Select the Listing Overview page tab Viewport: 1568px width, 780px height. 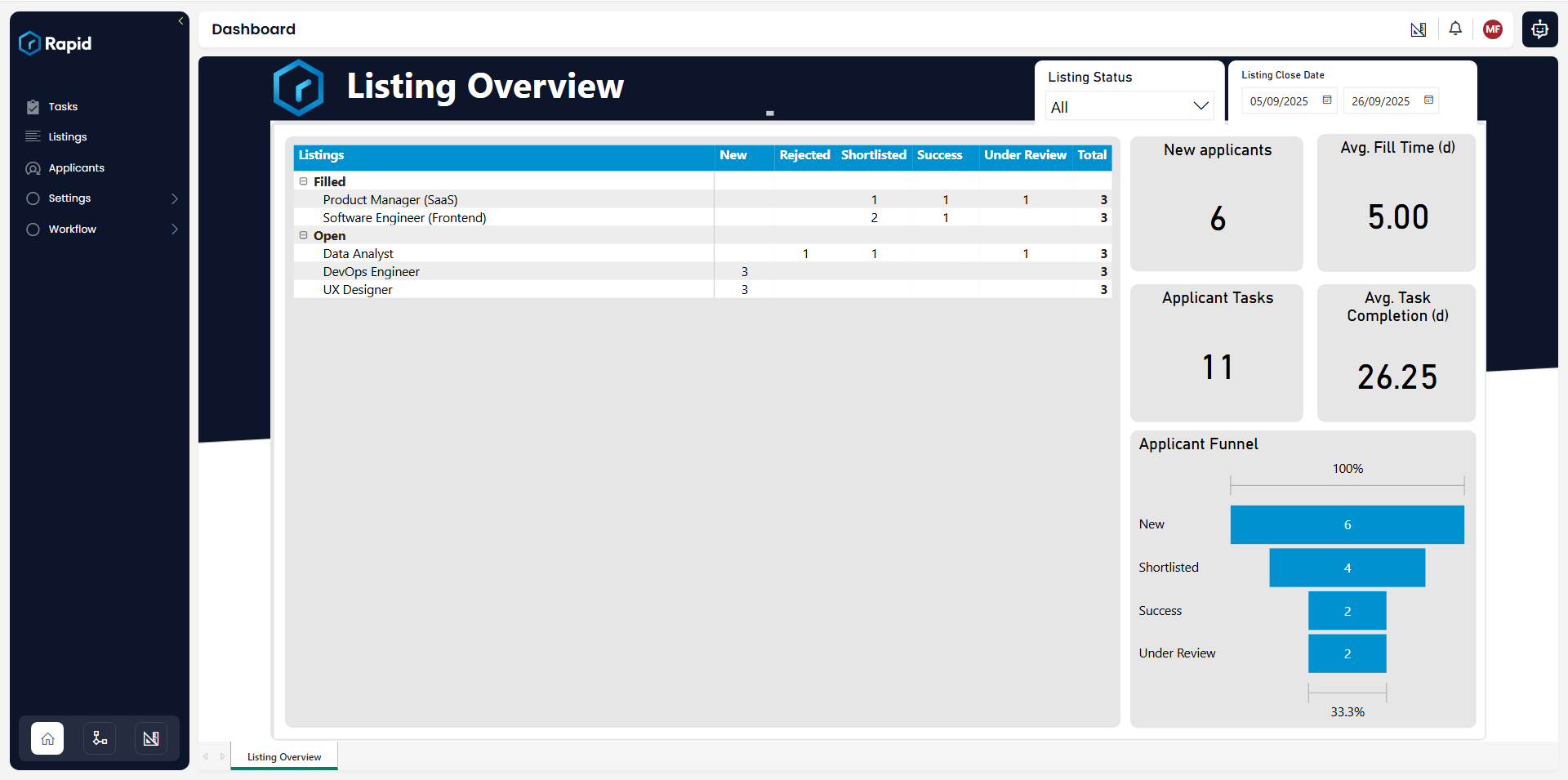tap(284, 757)
